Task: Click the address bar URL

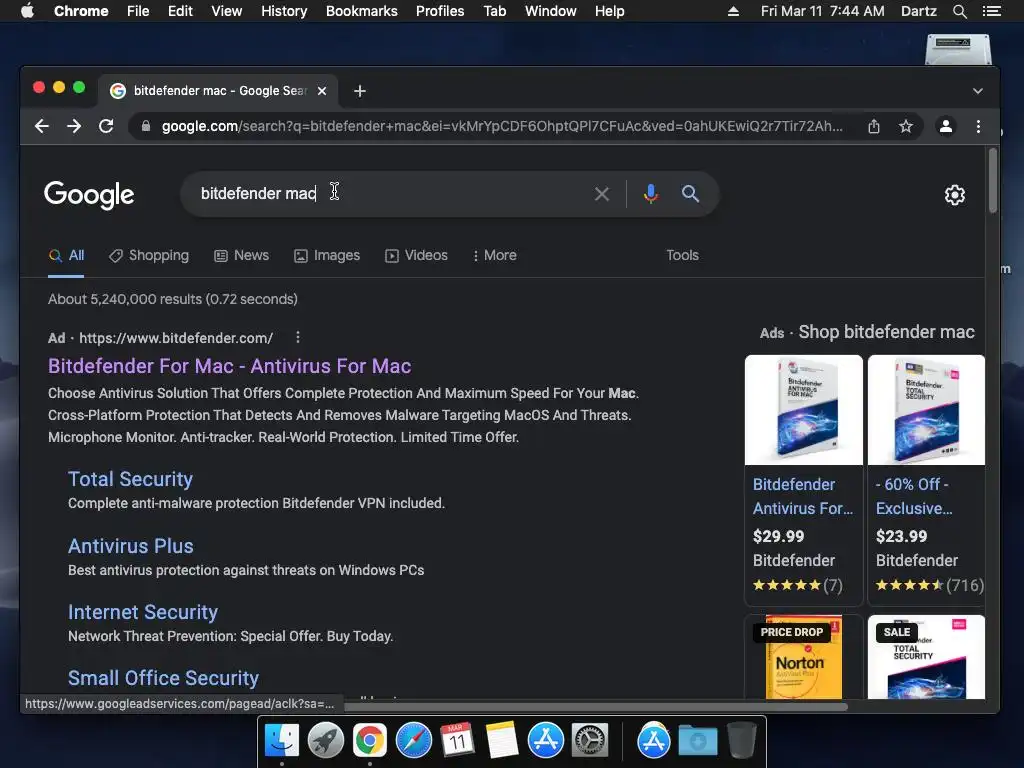Action: pos(502,126)
